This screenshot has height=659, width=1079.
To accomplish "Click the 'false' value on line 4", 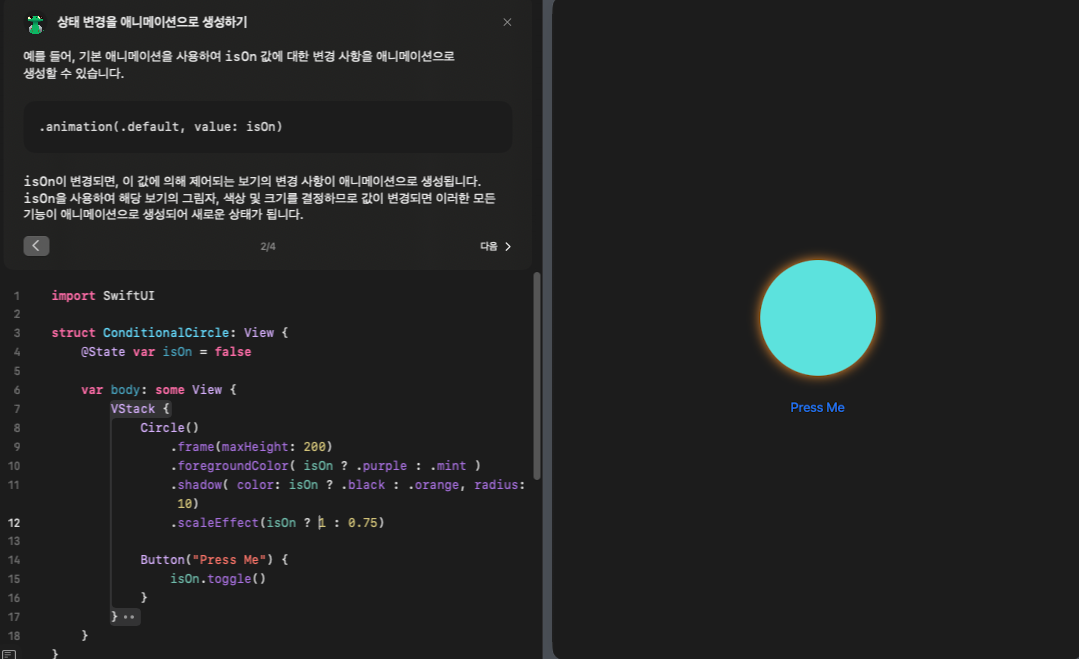I will coord(233,352).
